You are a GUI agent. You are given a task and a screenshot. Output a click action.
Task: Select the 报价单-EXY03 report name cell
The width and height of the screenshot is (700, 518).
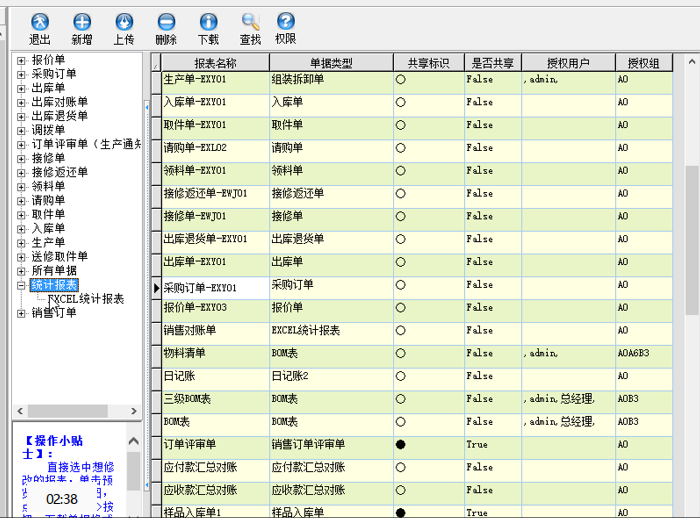[215, 311]
